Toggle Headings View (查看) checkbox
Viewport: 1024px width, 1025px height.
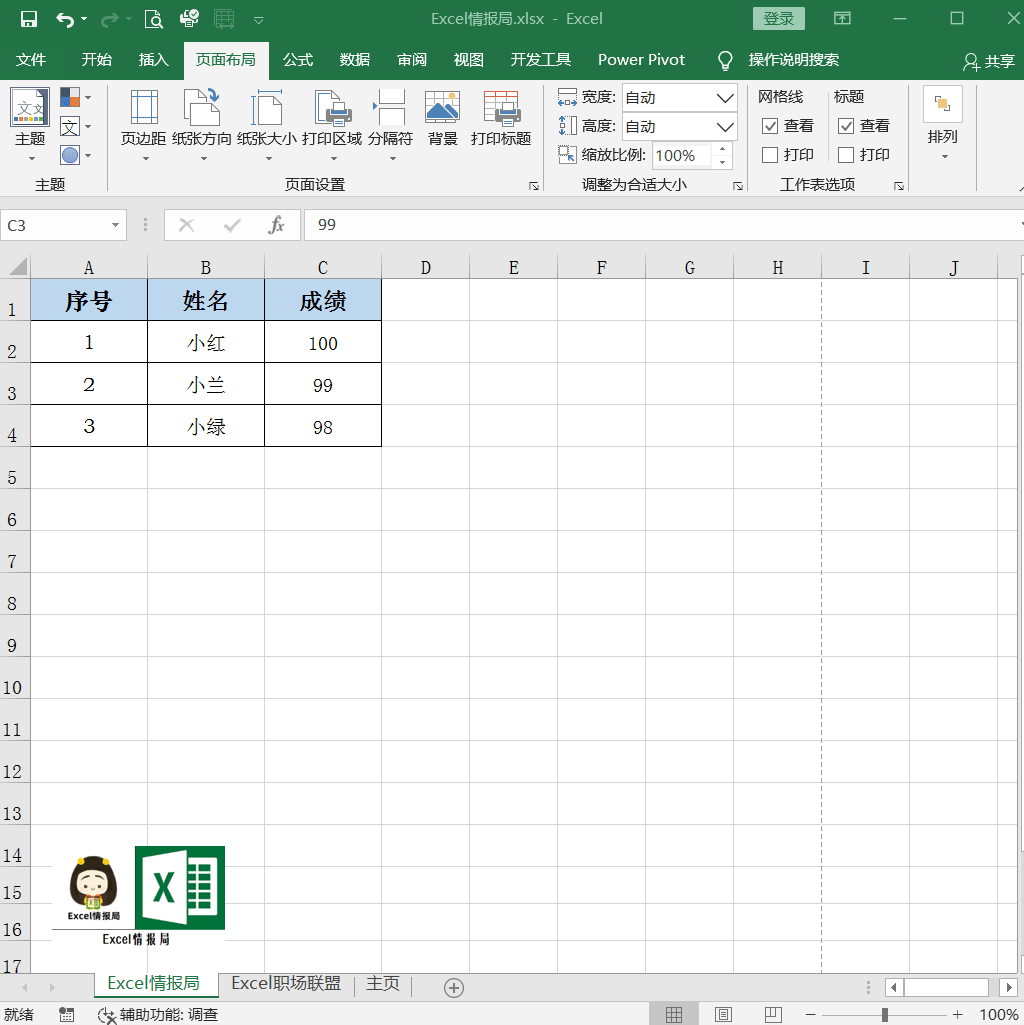tap(846, 126)
